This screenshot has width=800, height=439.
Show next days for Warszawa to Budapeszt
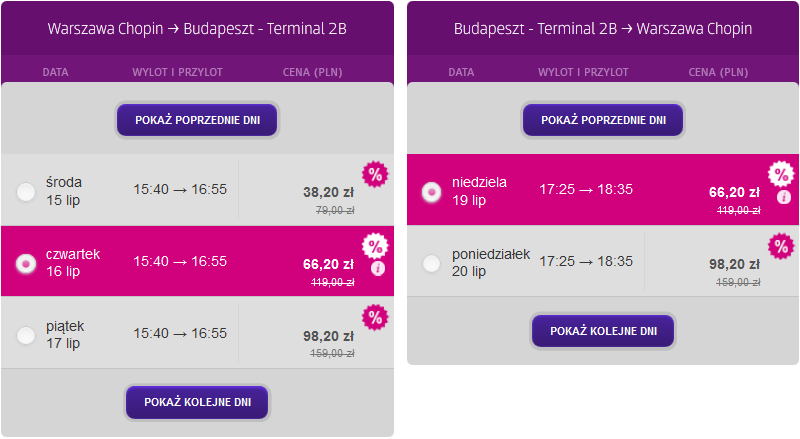(x=197, y=402)
